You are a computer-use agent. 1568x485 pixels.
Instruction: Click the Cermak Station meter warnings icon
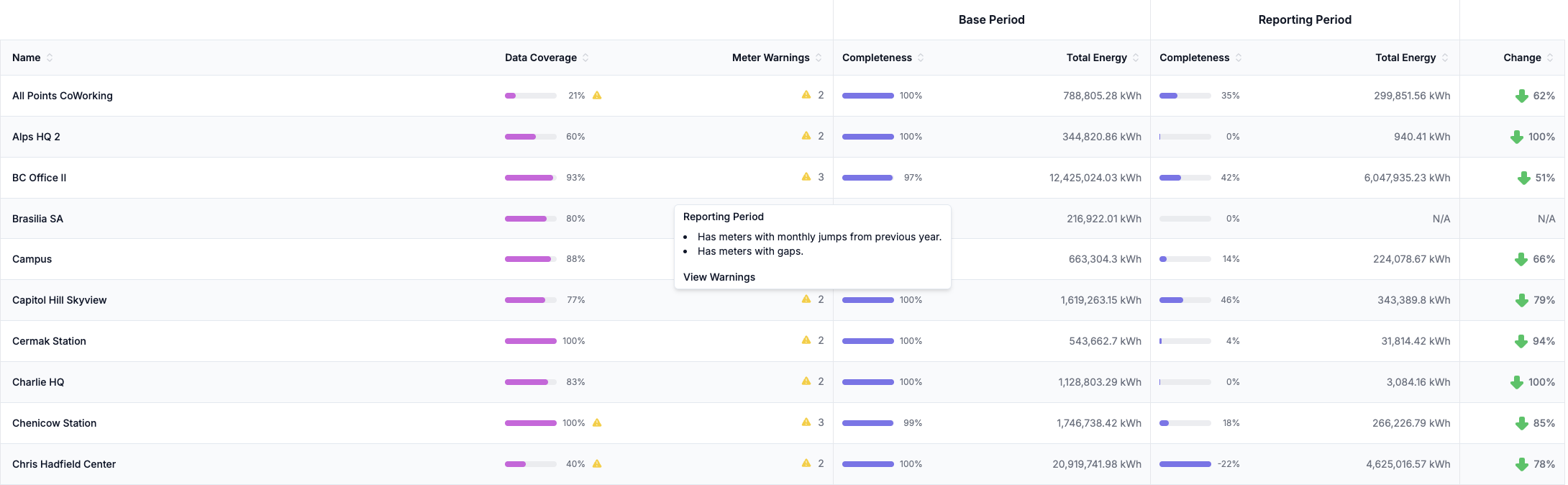click(x=806, y=340)
